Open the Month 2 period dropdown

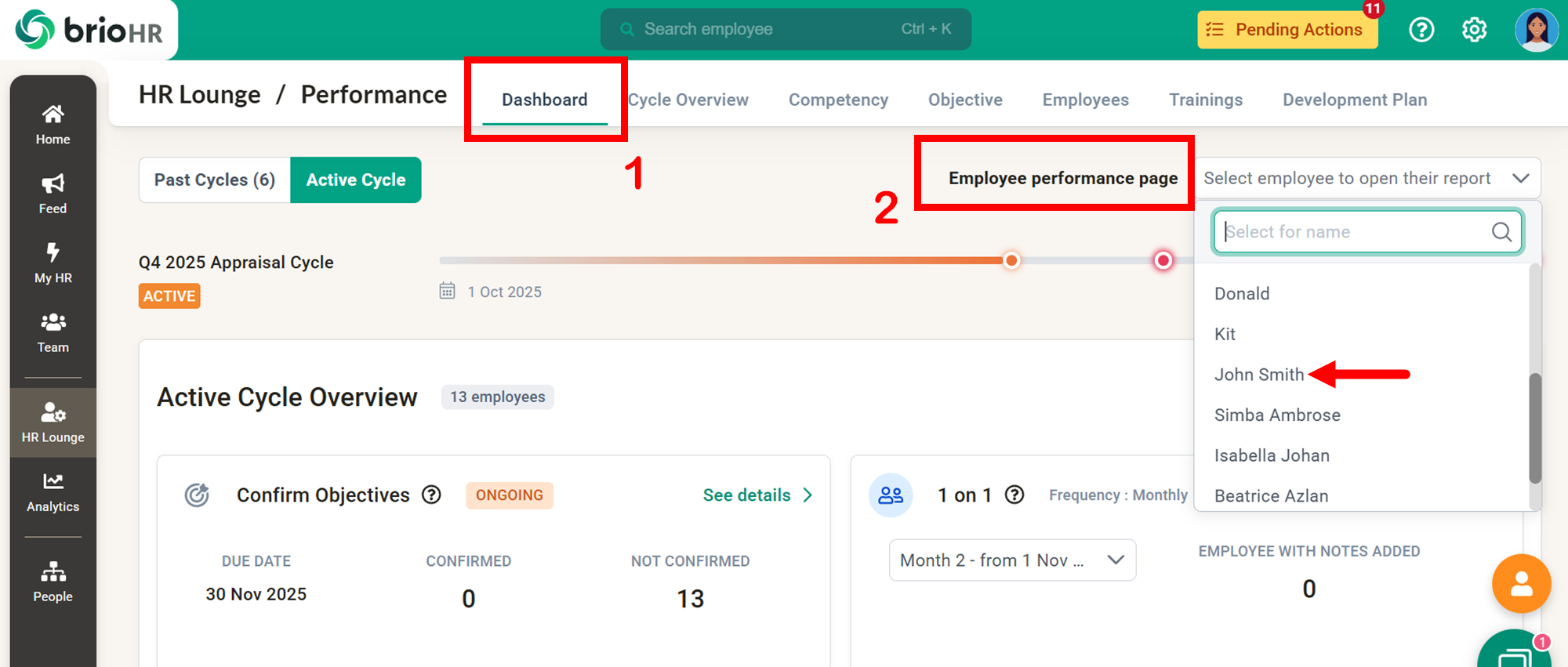1011,560
